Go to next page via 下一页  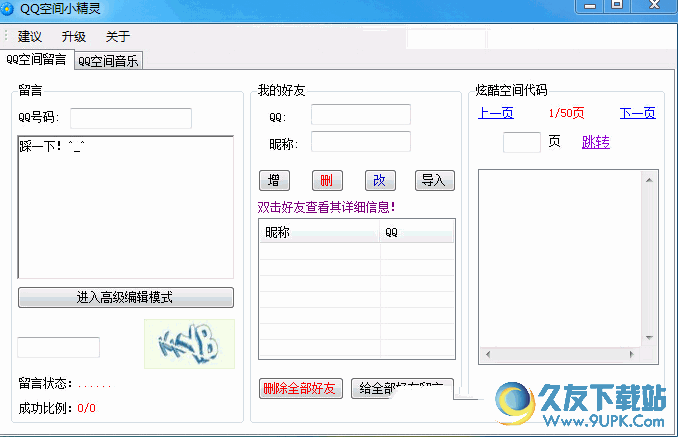(637, 113)
